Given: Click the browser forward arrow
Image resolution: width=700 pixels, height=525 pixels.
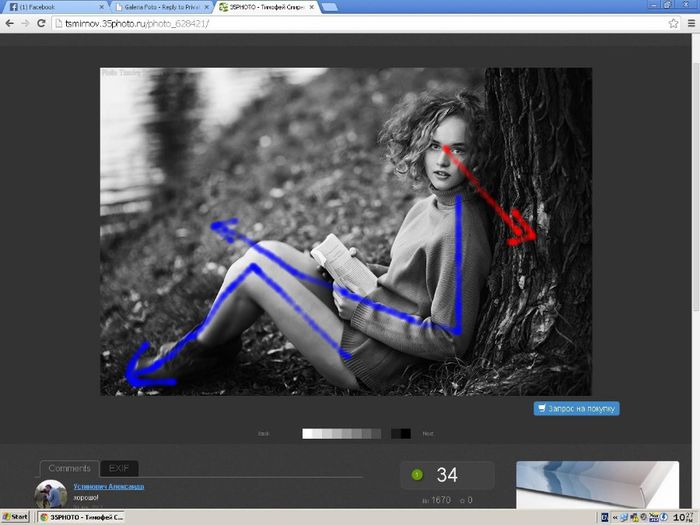Looking at the screenshot, I should pyautogui.click(x=25, y=23).
